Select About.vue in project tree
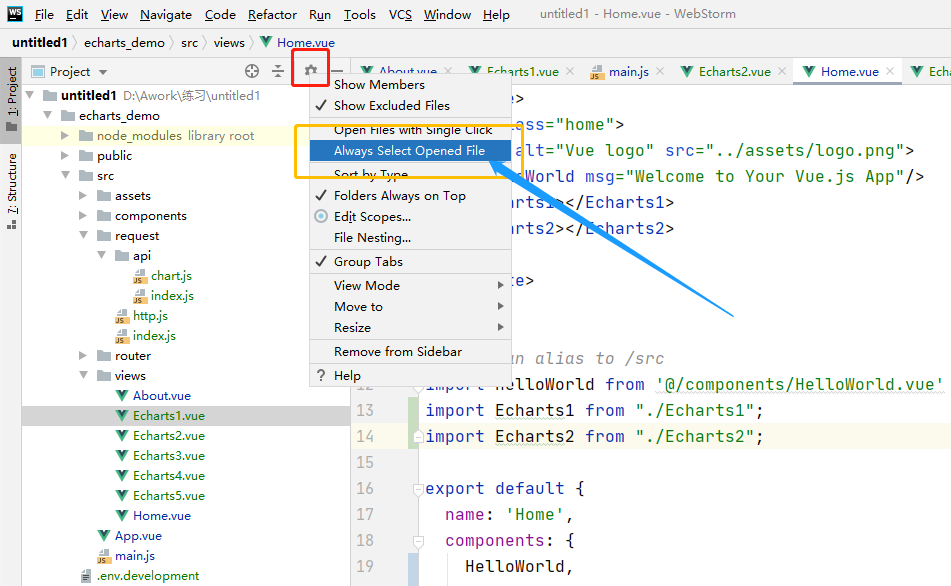 coord(162,396)
